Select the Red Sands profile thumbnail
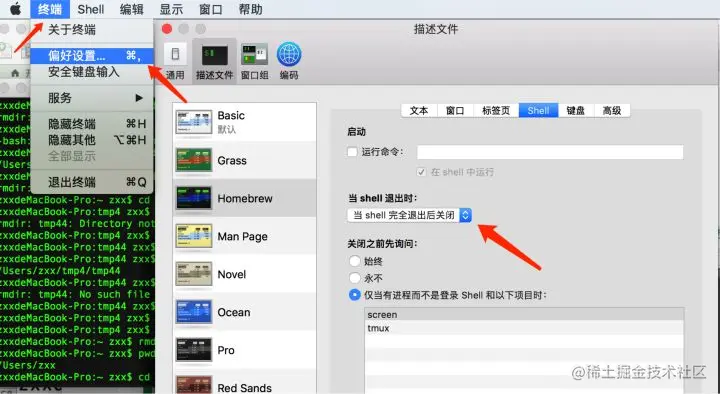The height and width of the screenshot is (394, 720). tap(194, 385)
